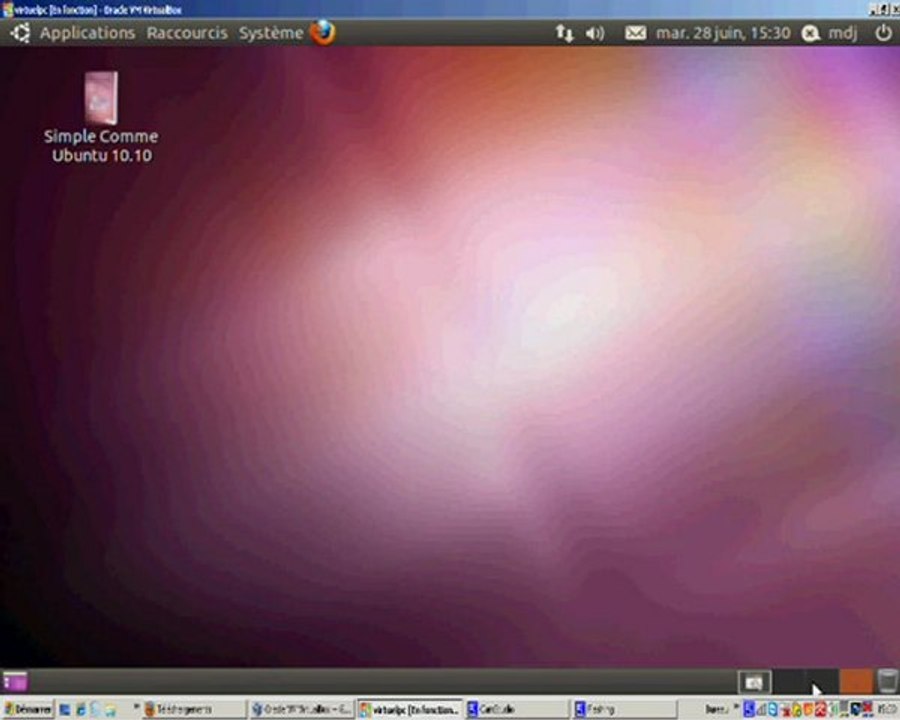Click the window list button in bottom panel

(x=754, y=682)
